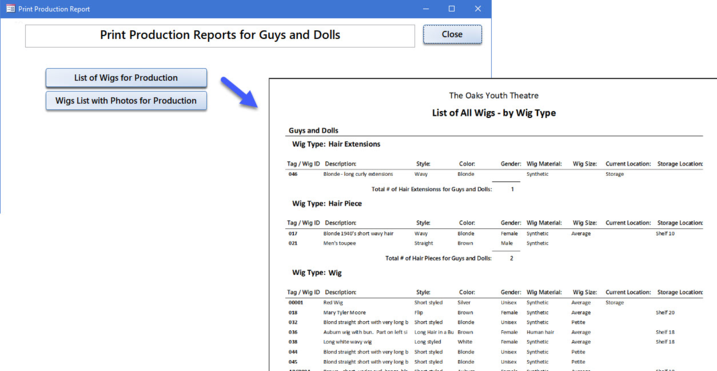
Task: Click the Storage Location column header under Wig
Action: (x=680, y=292)
